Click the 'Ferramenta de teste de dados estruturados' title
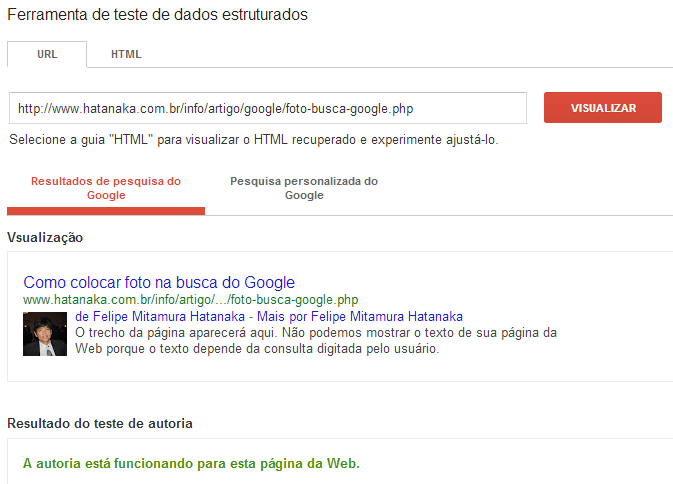Viewport: 673px width, 484px height. pos(158,15)
